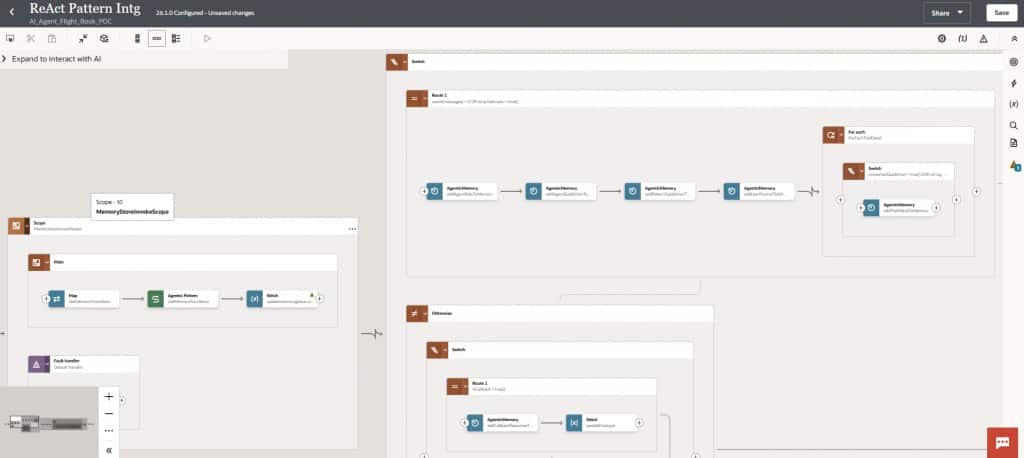Open the document icon in right sidebar
This screenshot has width=1024, height=458.
(x=1014, y=142)
